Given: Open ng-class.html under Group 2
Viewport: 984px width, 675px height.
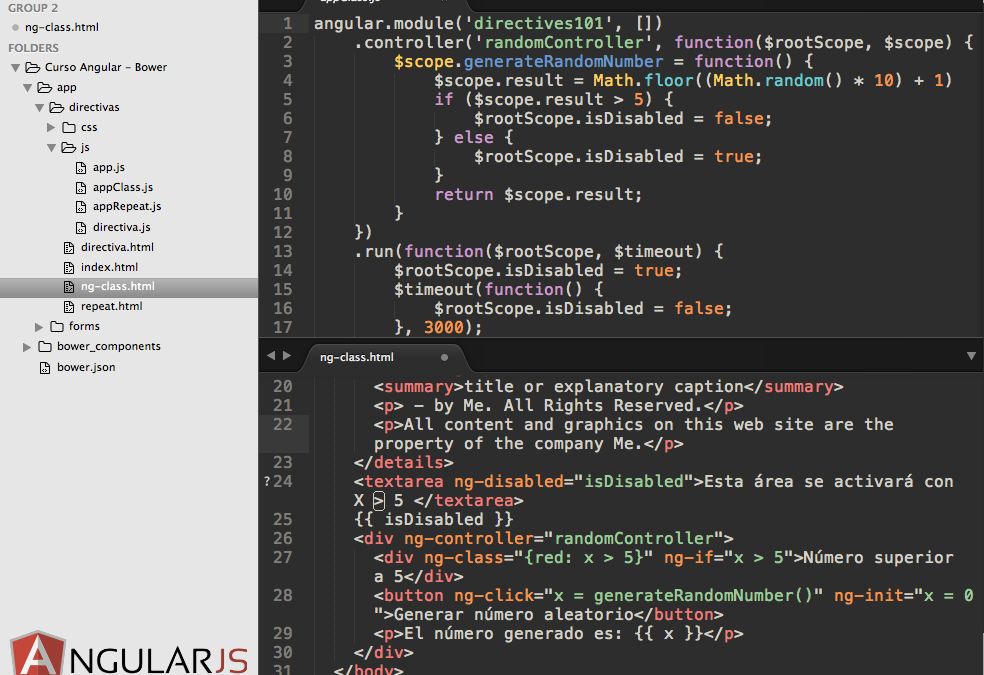Looking at the screenshot, I should click(x=62, y=27).
